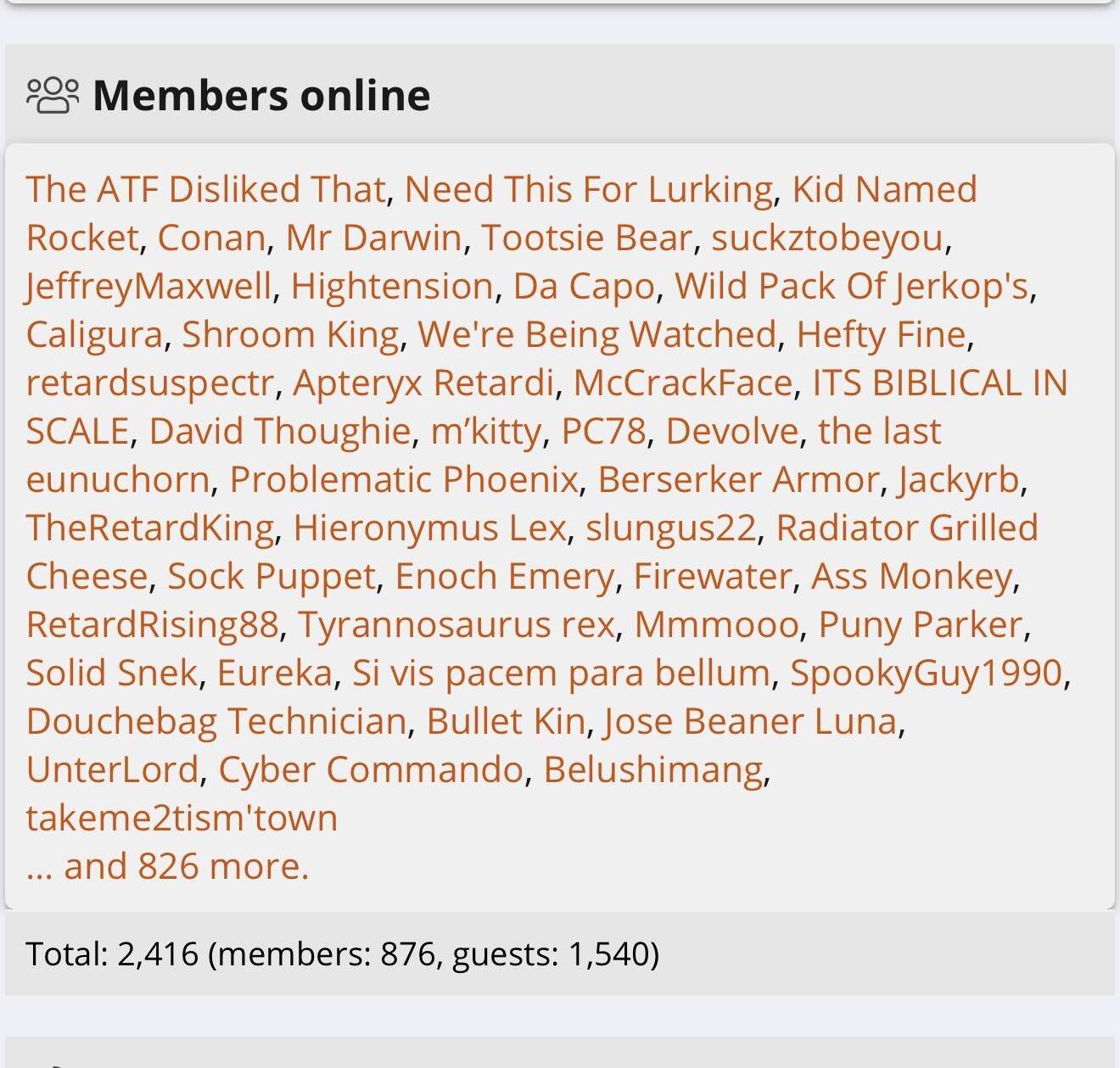Visit Need This For Lurking's profile

pyautogui.click(x=589, y=189)
